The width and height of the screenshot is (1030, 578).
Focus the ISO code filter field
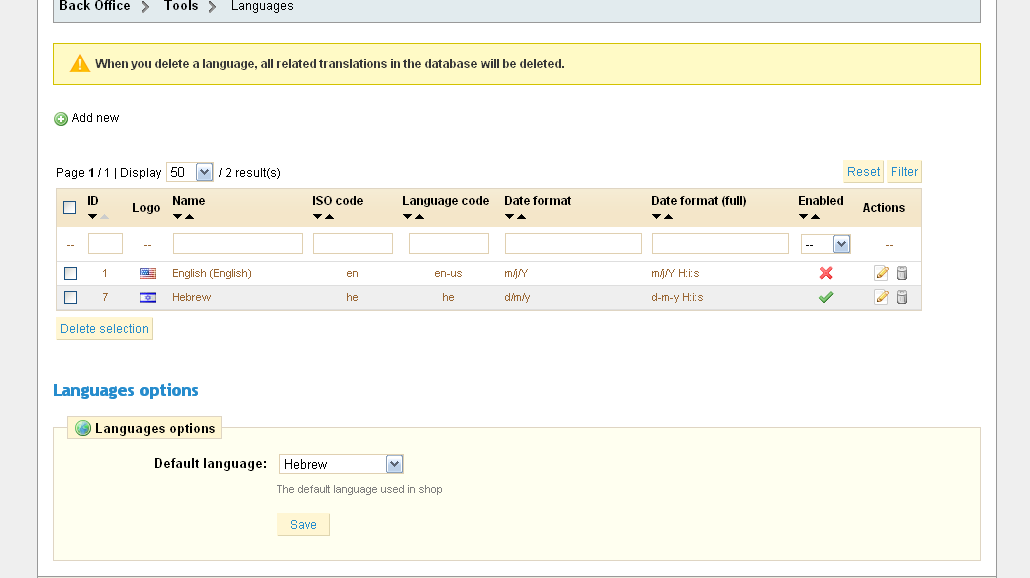(353, 244)
